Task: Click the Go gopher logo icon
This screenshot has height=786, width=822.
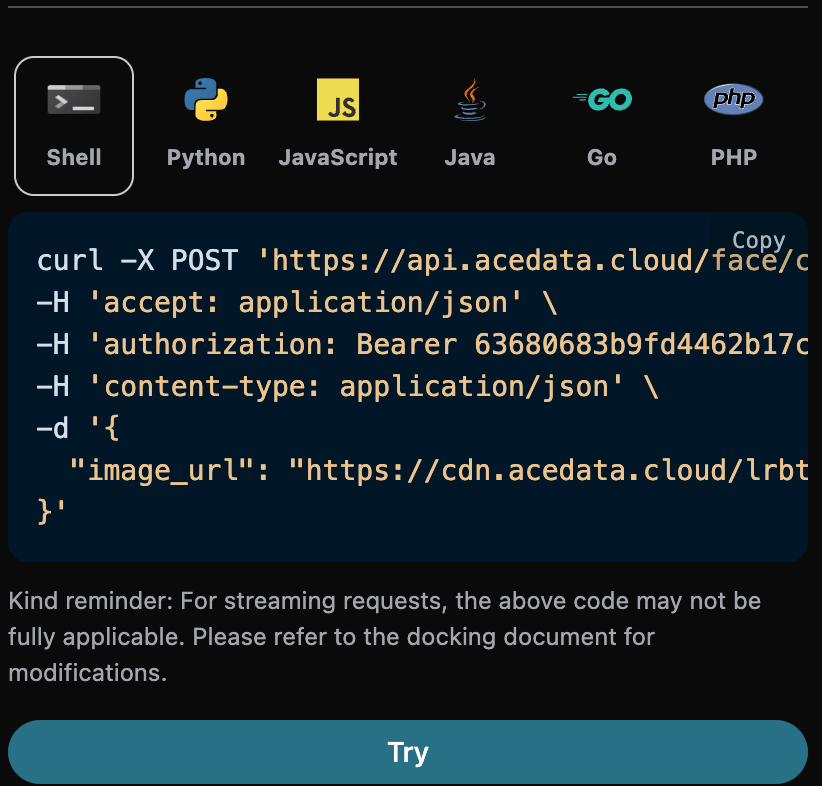Action: pyautogui.click(x=602, y=100)
